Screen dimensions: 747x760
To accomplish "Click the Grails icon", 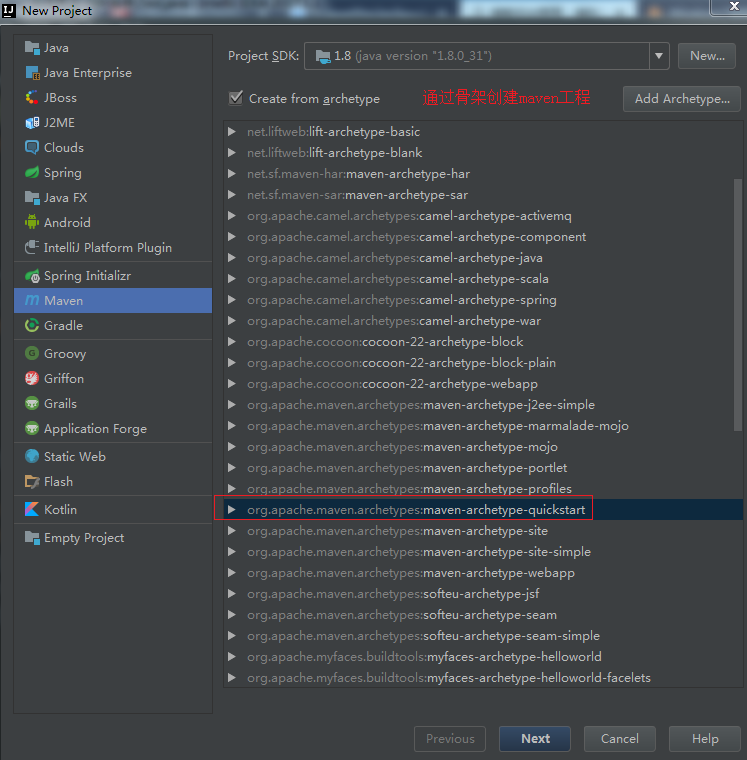I will pyautogui.click(x=32, y=404).
